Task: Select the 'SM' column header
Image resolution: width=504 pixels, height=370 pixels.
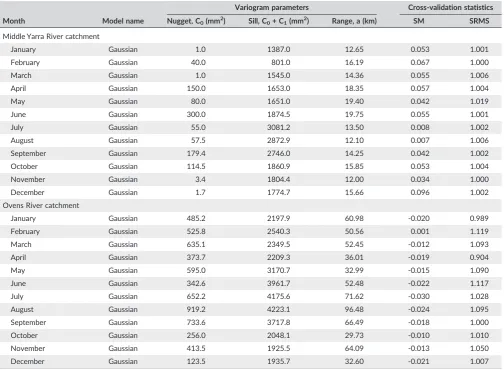Action: coord(419,21)
